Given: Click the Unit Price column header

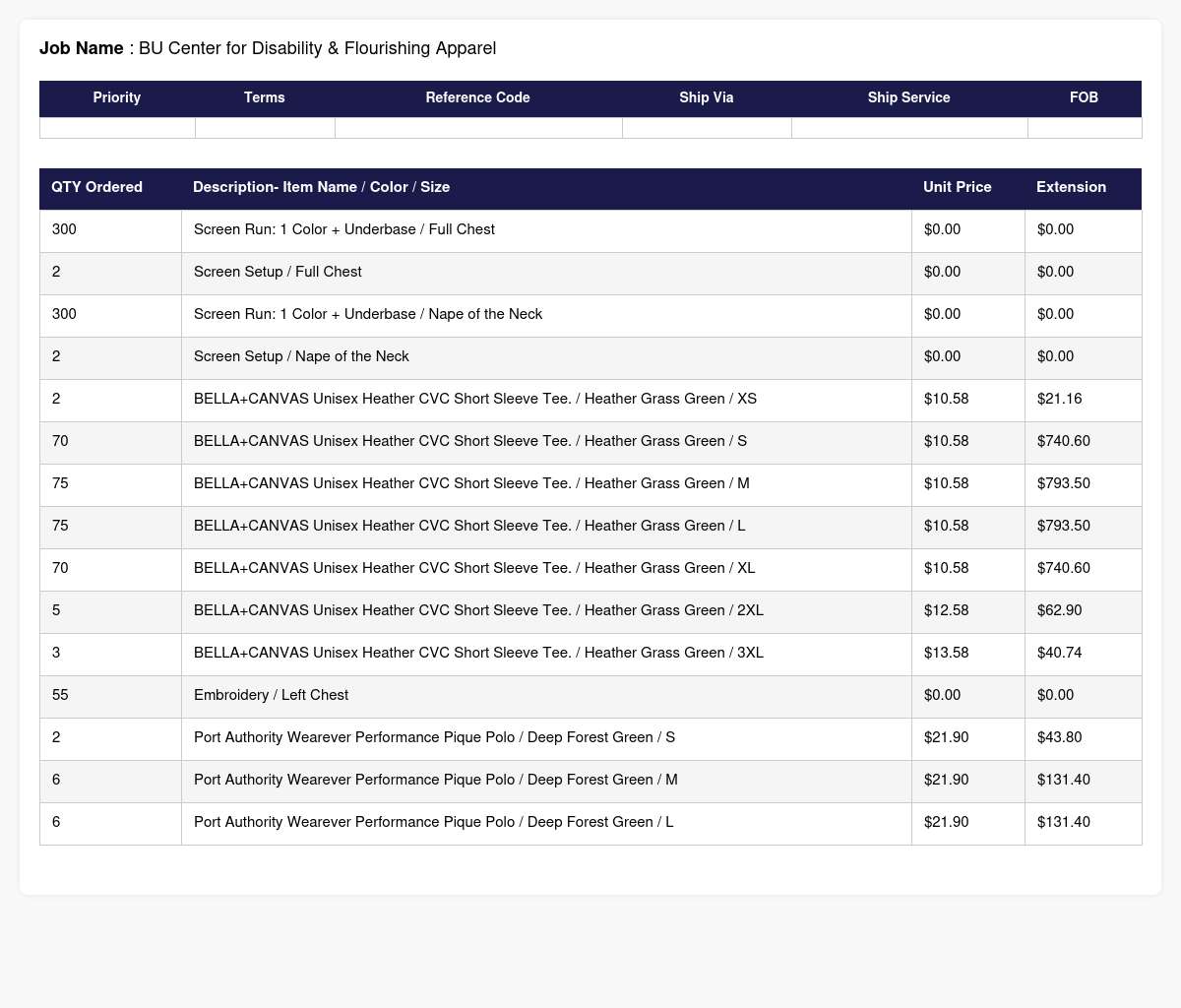Looking at the screenshot, I should [x=967, y=187].
